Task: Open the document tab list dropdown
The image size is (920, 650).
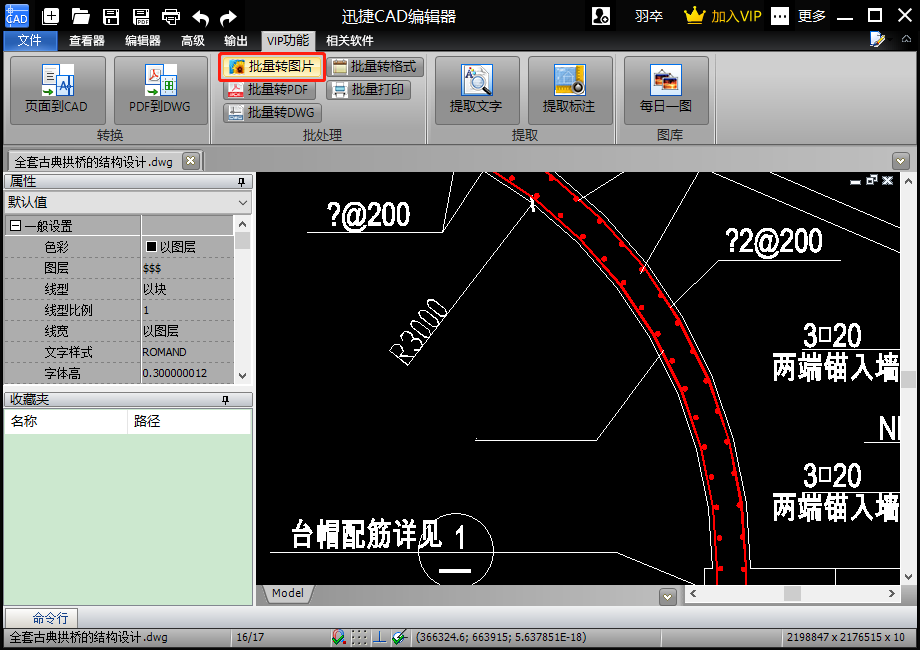Action: [x=901, y=160]
